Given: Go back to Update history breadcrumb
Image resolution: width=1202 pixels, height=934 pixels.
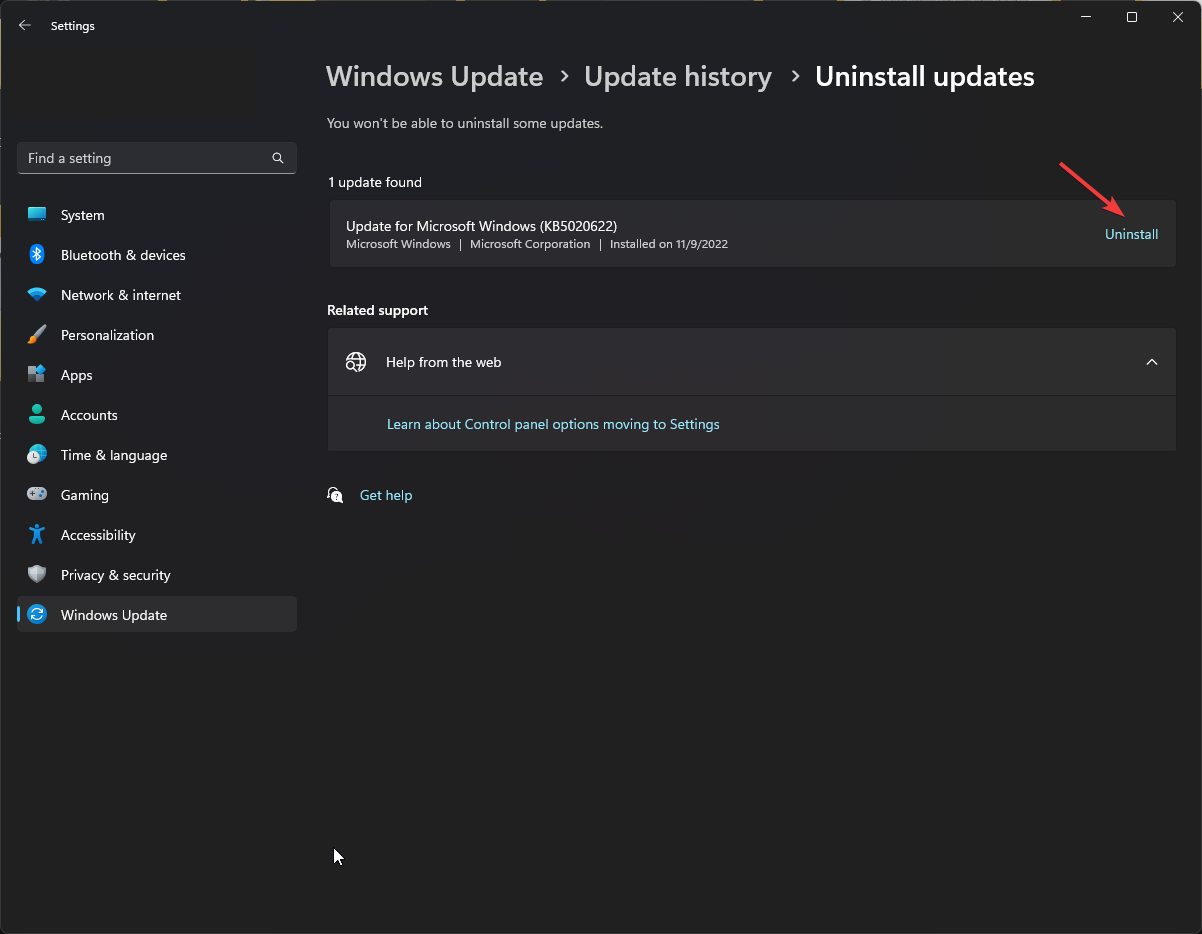Looking at the screenshot, I should click(678, 77).
